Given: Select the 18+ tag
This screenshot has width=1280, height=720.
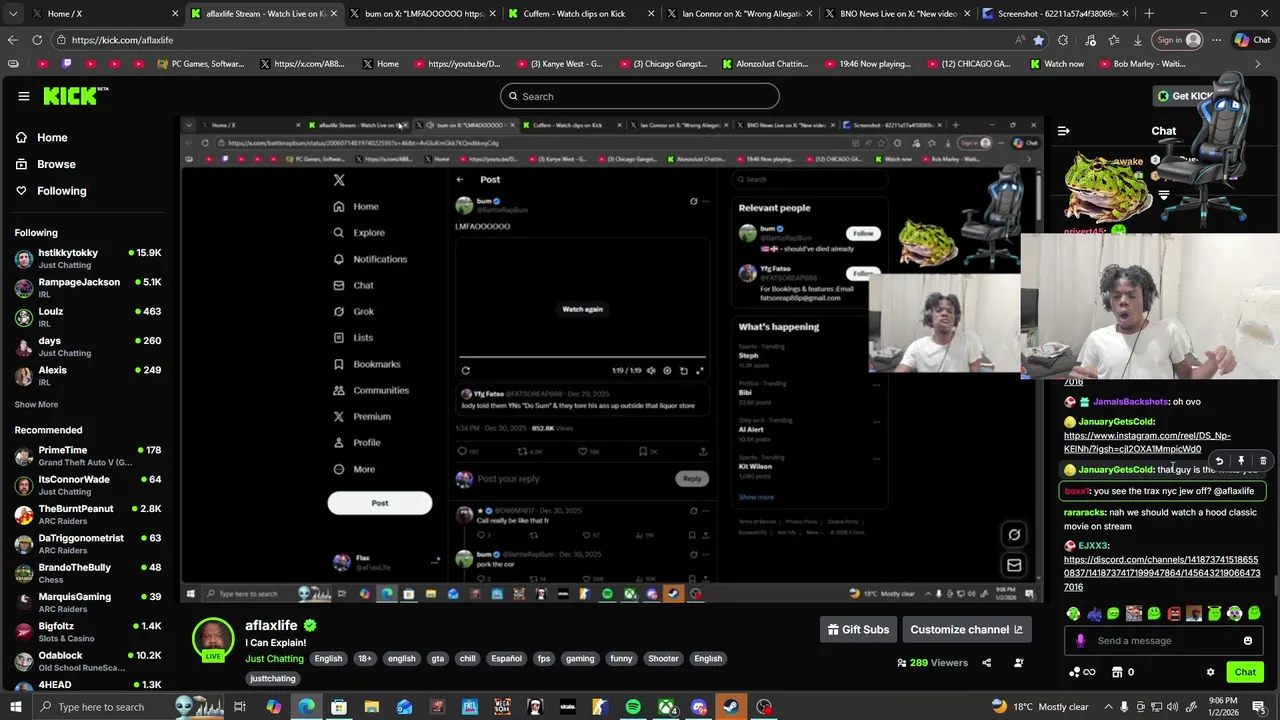Looking at the screenshot, I should [x=365, y=659].
